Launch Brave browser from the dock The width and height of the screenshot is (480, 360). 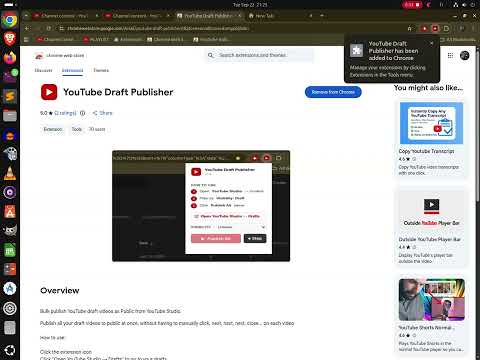click(10, 39)
